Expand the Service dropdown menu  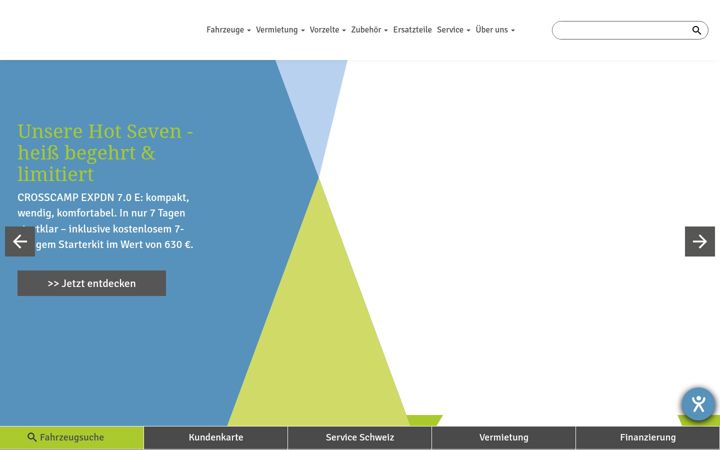453,30
